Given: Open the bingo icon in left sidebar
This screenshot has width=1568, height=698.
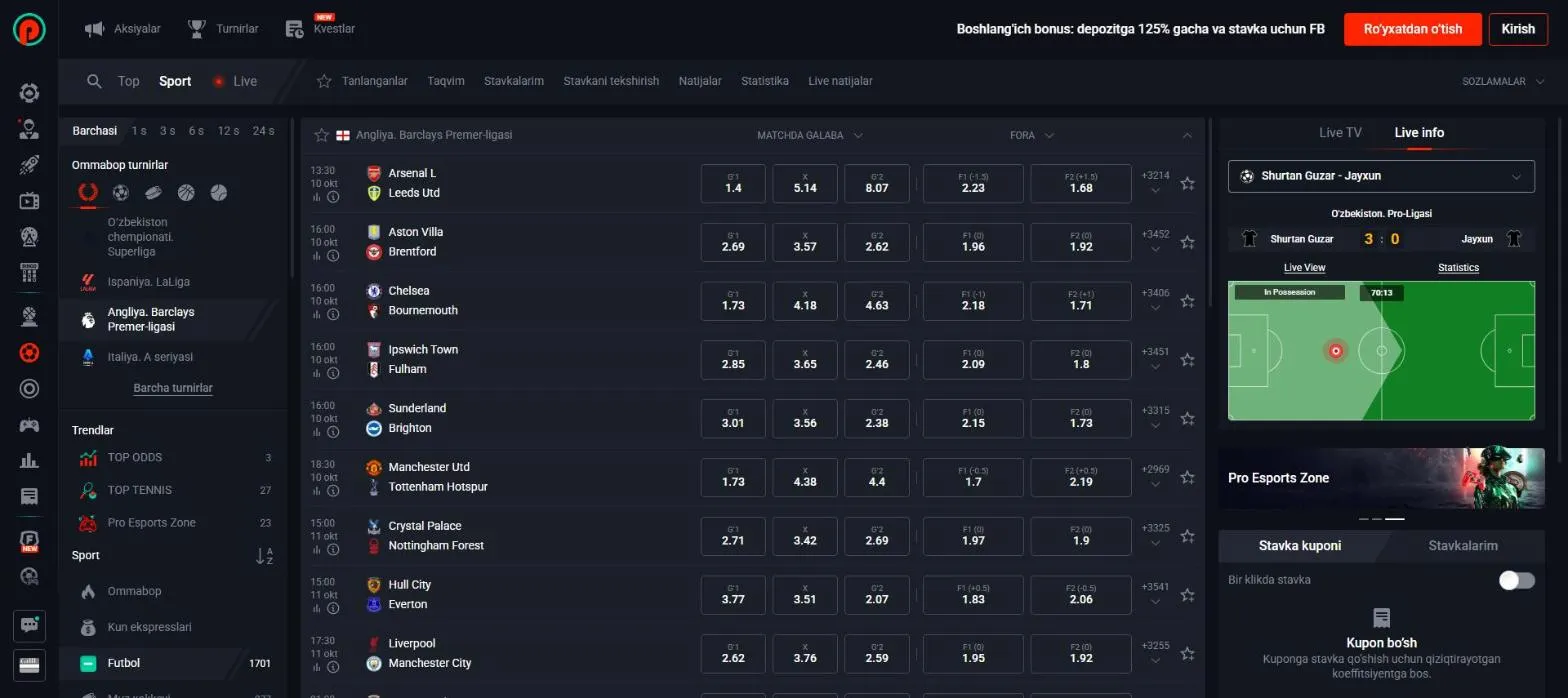Looking at the screenshot, I should click(29, 272).
